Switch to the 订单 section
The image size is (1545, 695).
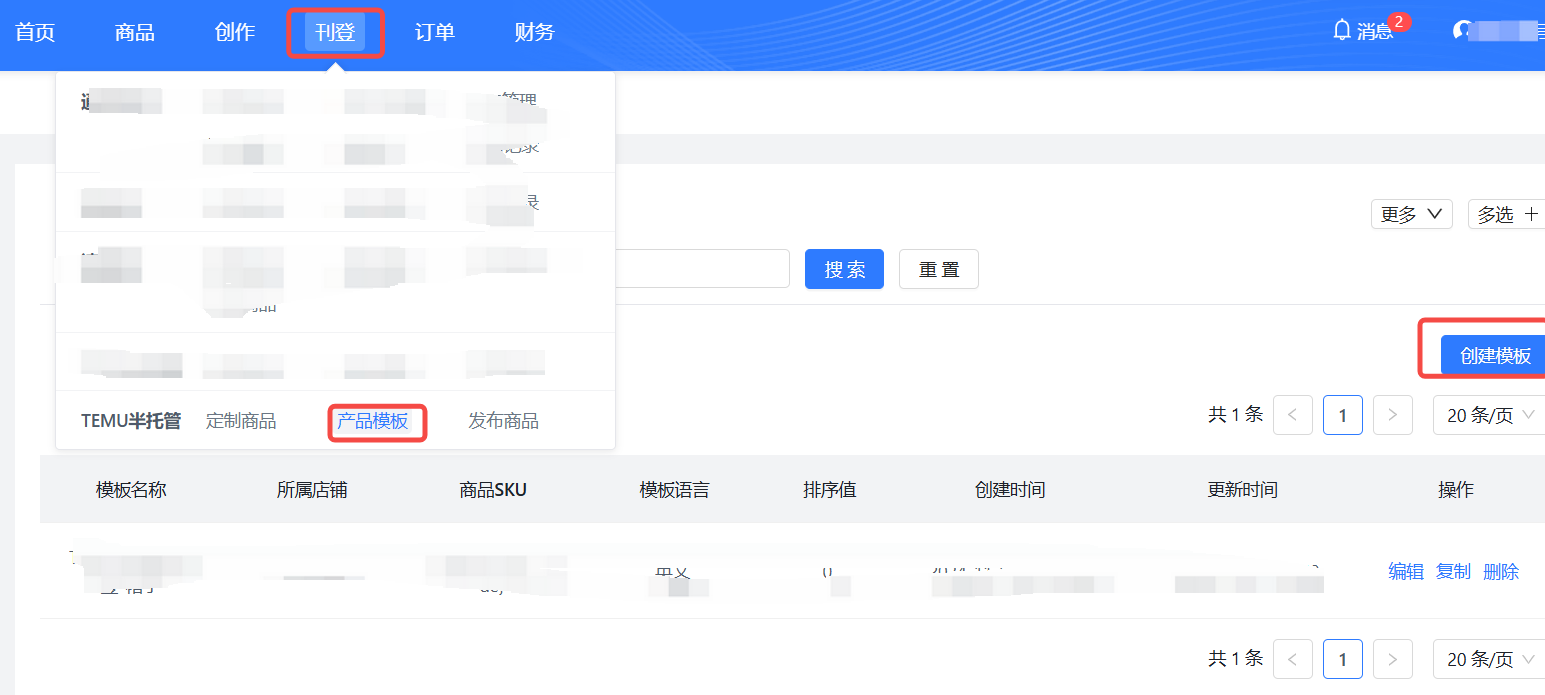tap(434, 31)
